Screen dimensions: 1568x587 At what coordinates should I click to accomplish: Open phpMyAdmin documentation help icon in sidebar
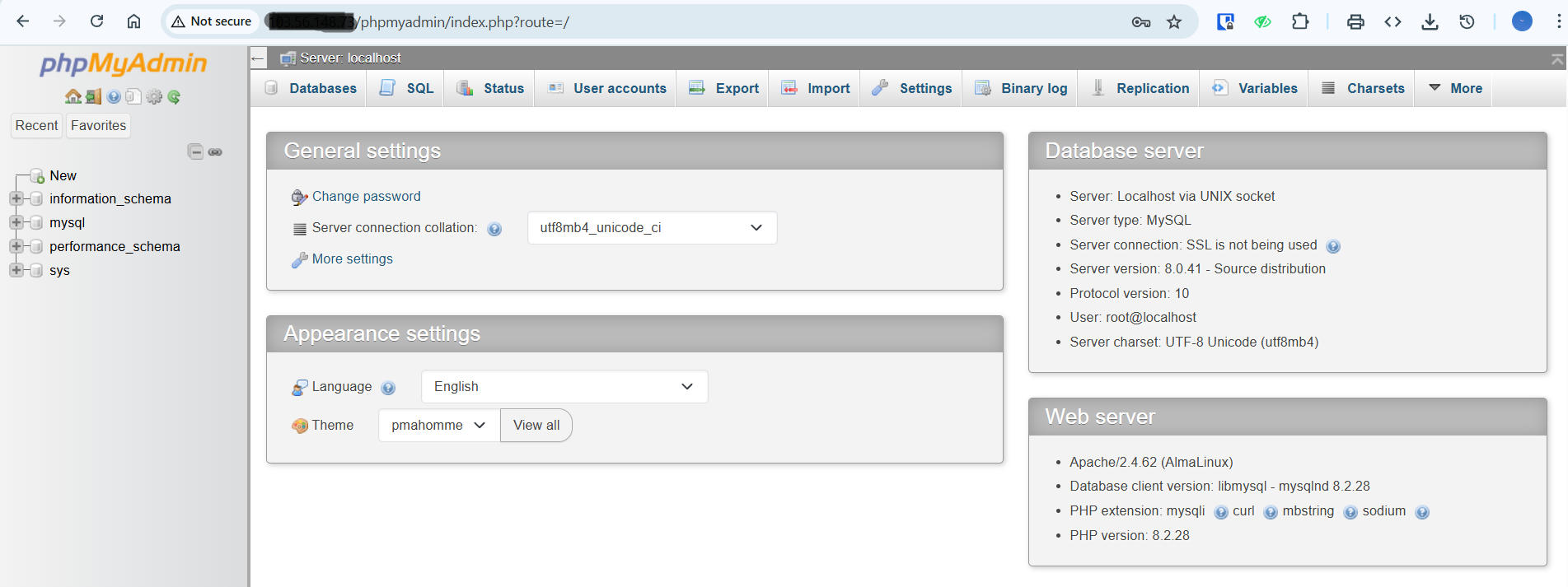114,96
